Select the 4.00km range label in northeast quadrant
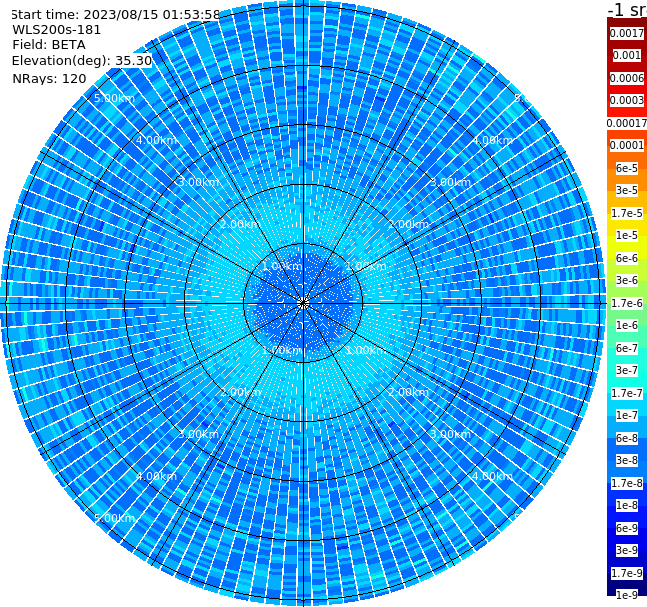Screen dimensions: 647x607 [x=492, y=140]
